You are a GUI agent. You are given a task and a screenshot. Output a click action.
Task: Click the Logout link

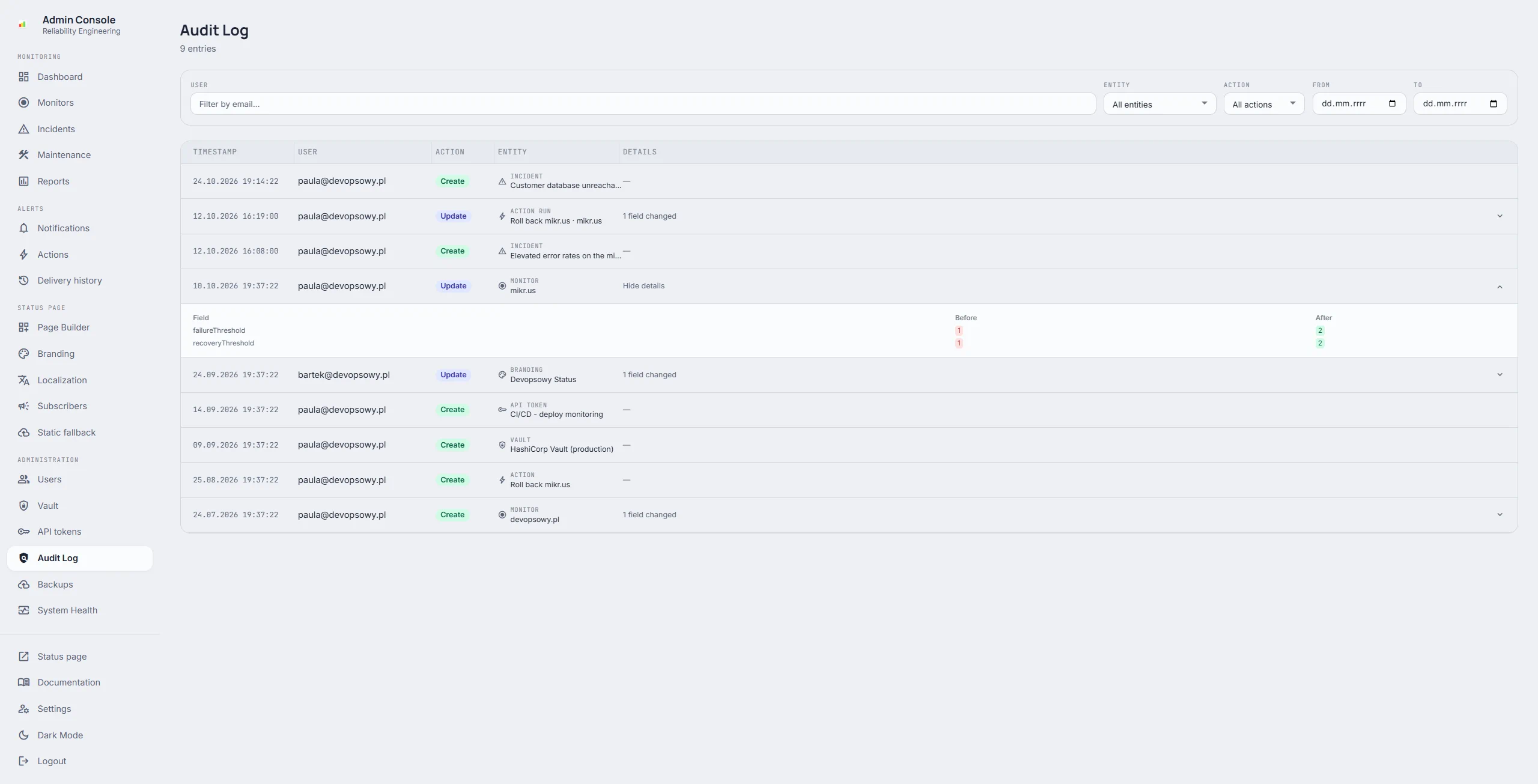(x=80, y=761)
